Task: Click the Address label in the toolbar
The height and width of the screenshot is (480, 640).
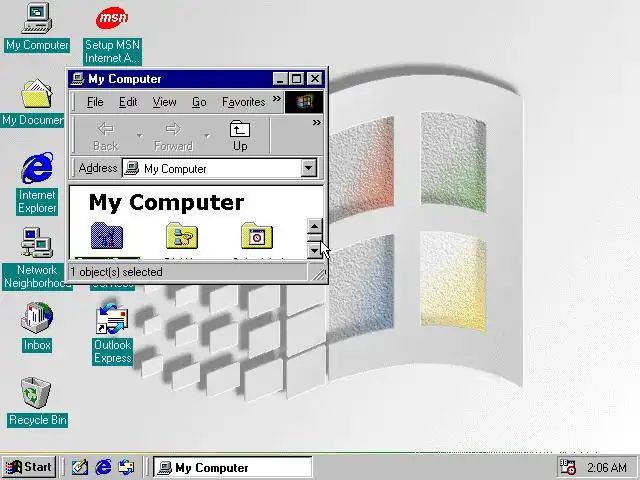Action: pos(98,168)
